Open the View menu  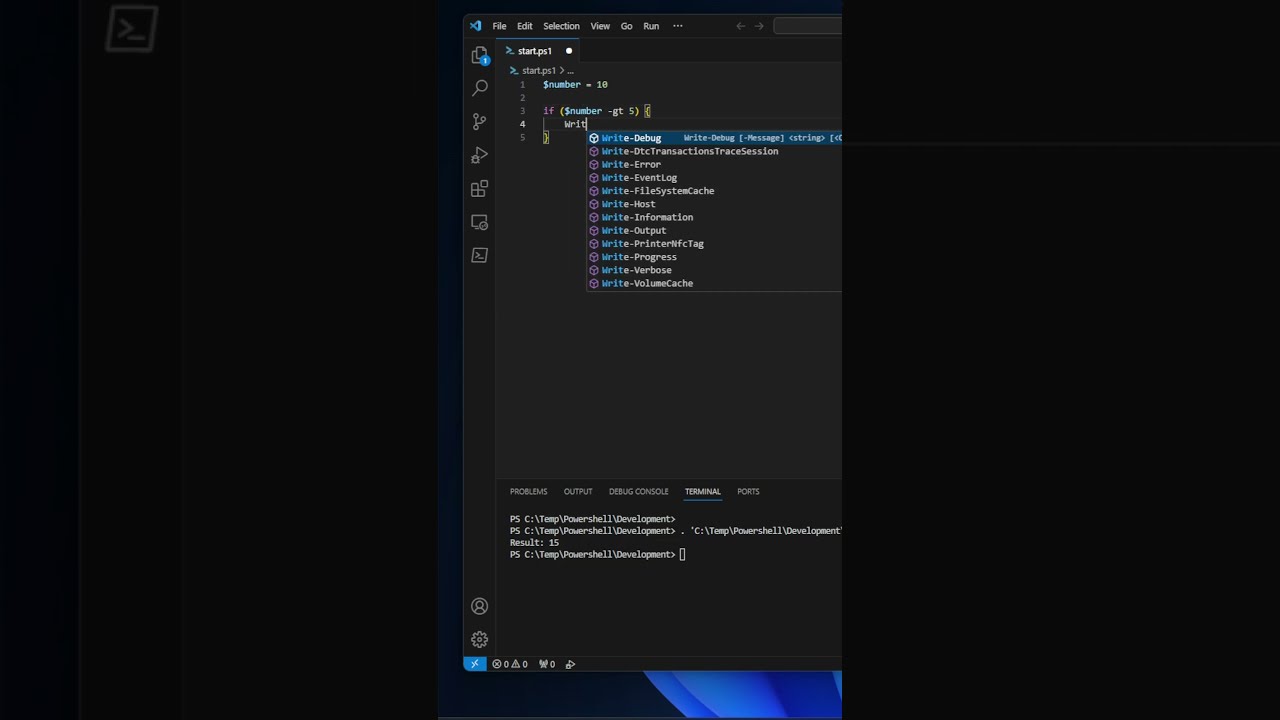coord(600,26)
